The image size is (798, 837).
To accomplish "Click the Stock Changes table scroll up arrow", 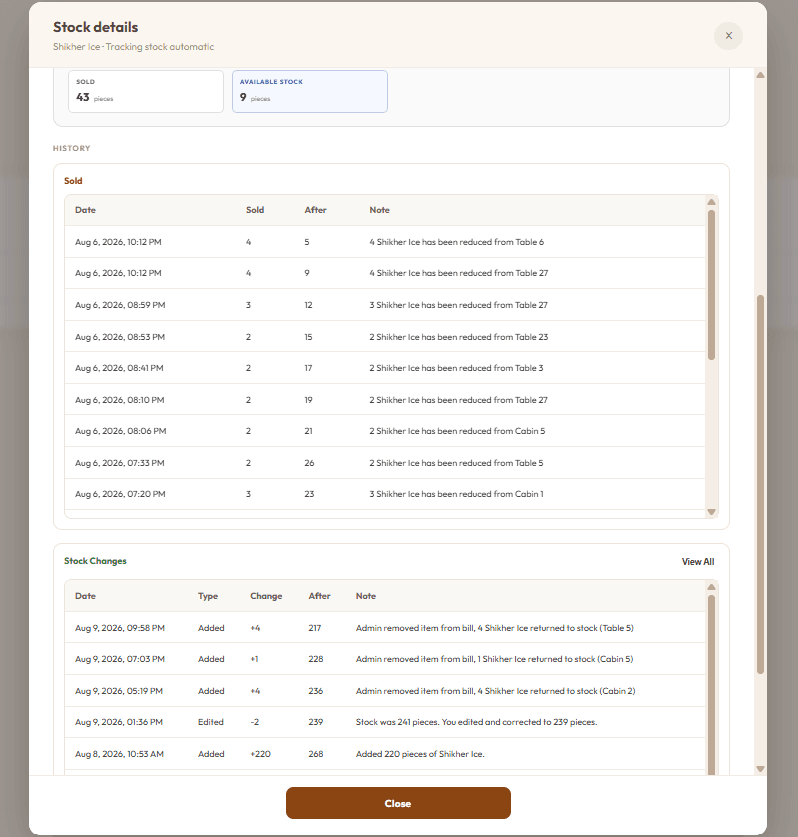I will (711, 587).
